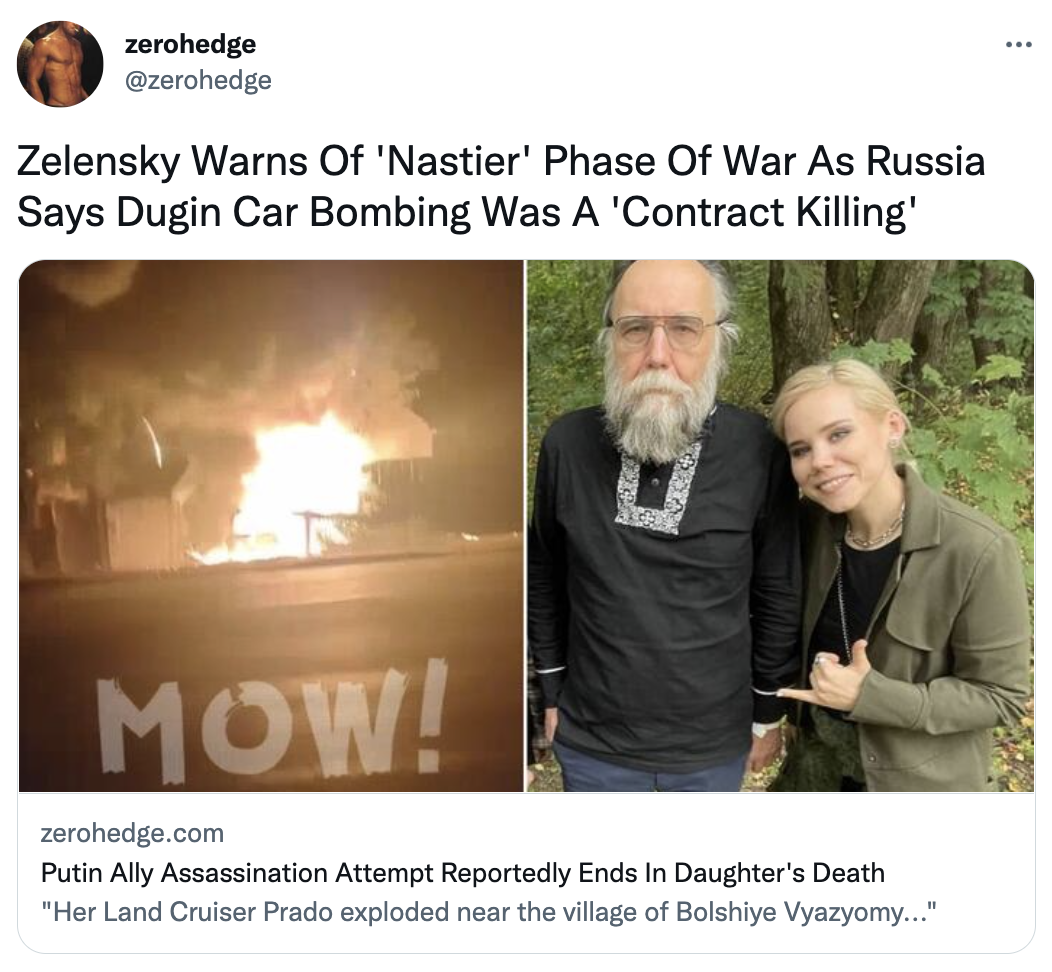1052x972 pixels.
Task: Click the 'Her Land Cruiser Prado exploded' description
Action: pyautogui.click(x=488, y=912)
